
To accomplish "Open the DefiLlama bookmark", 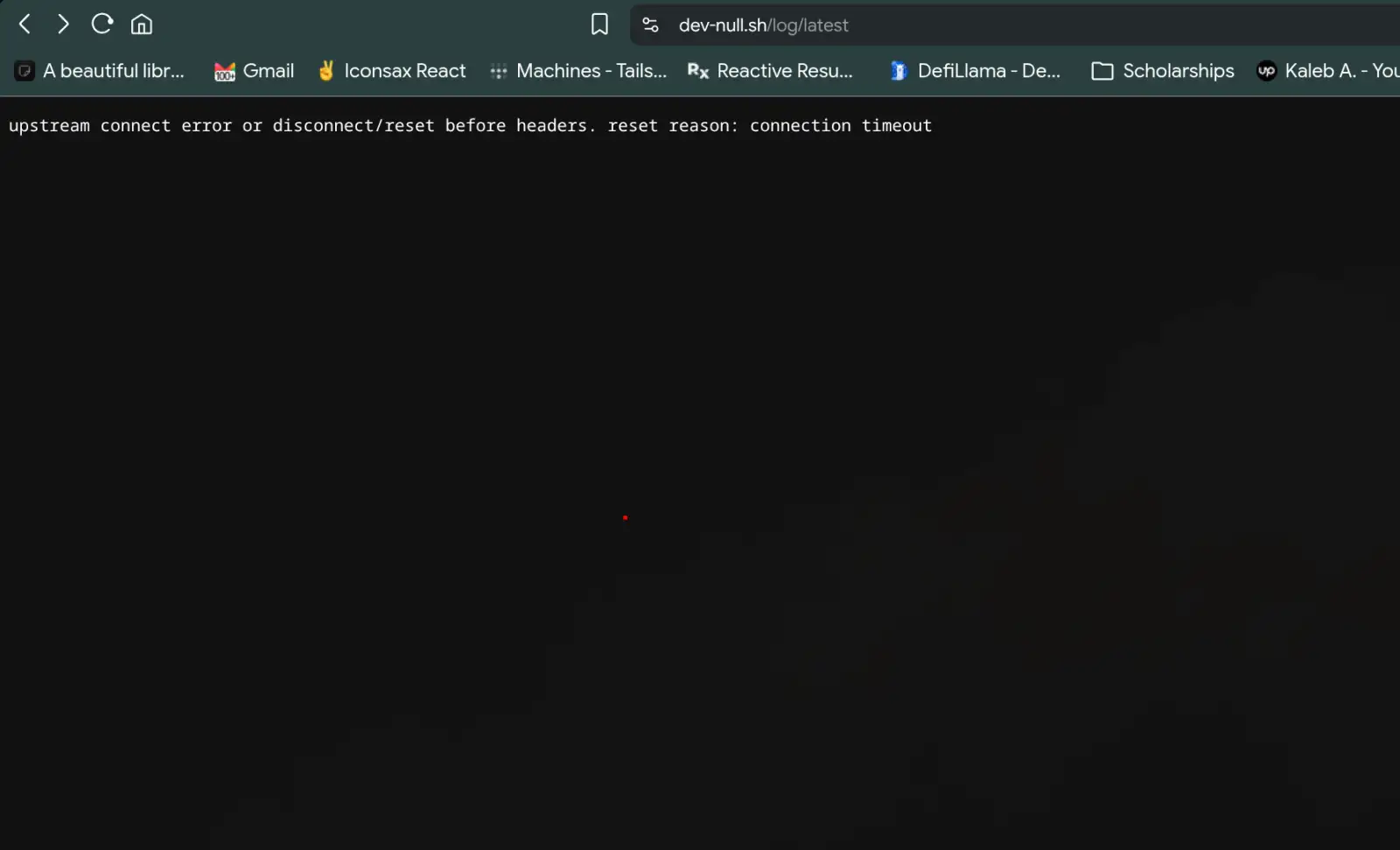I will click(x=975, y=71).
